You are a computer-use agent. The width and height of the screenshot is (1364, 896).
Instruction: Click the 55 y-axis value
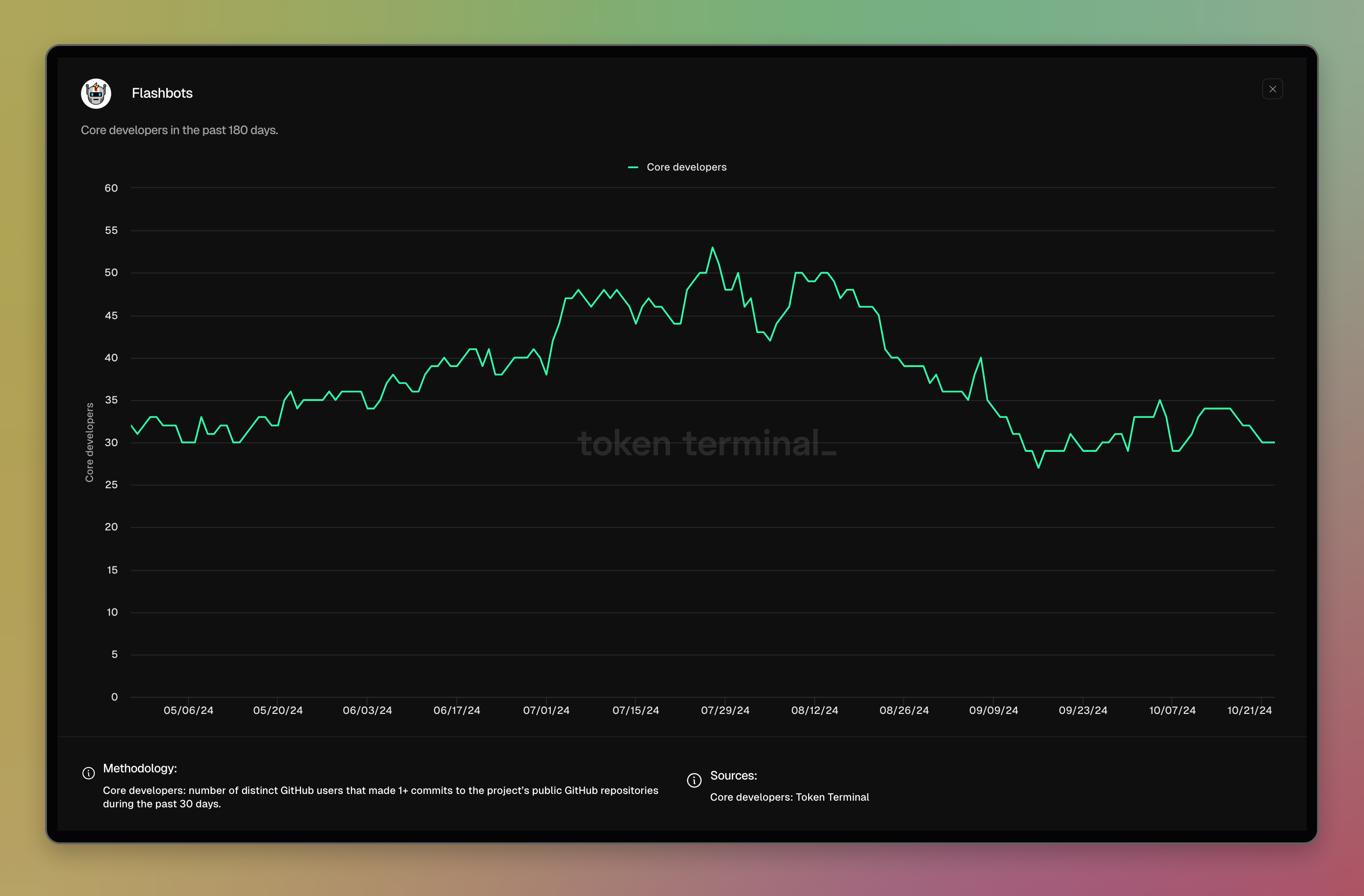click(x=111, y=230)
